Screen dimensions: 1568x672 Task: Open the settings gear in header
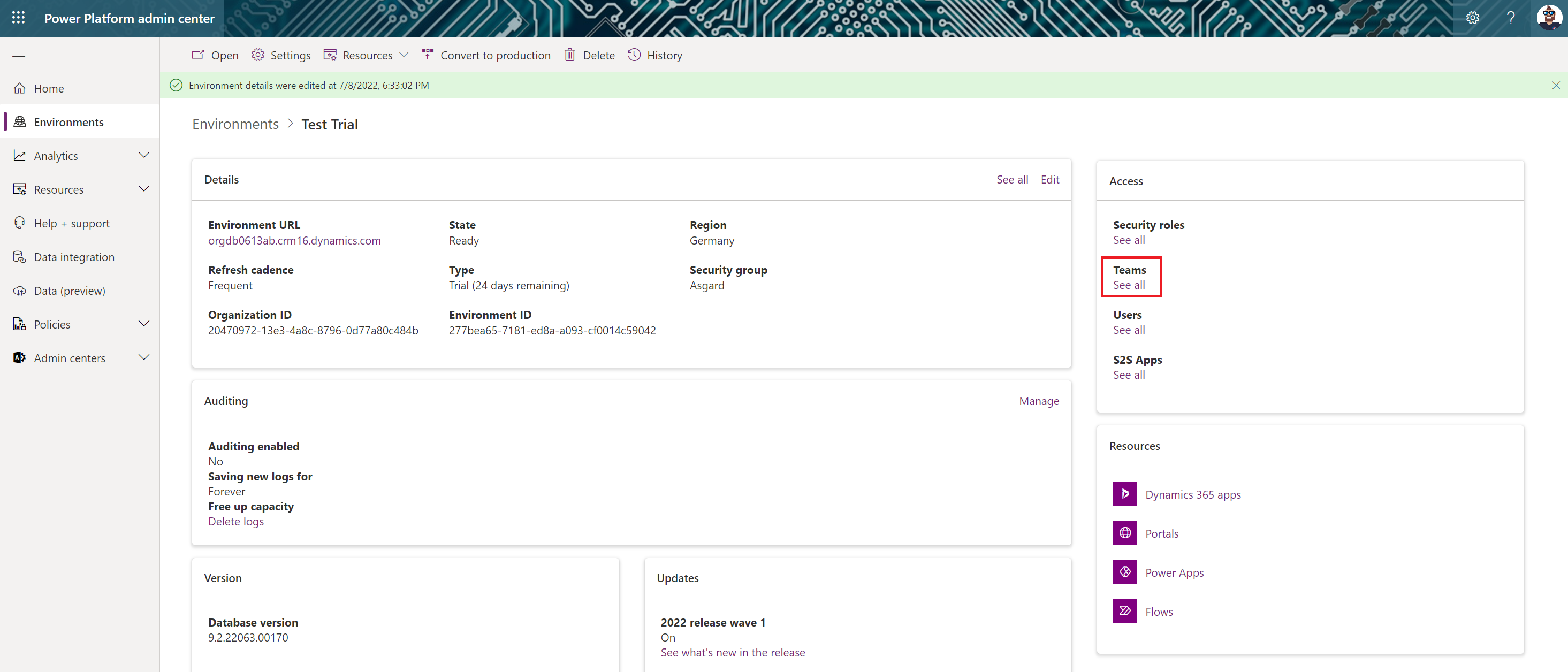tap(1472, 18)
